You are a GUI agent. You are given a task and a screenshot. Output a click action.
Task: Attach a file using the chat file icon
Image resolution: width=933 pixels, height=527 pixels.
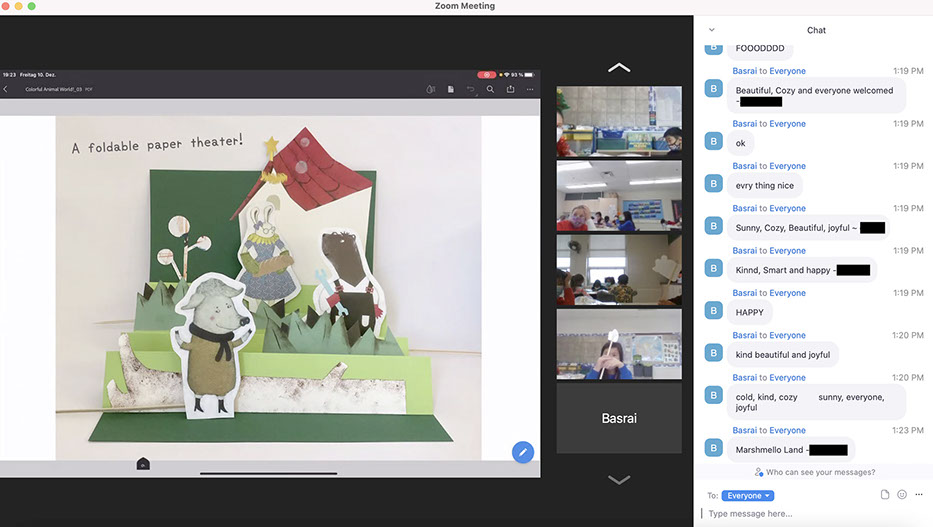point(885,495)
